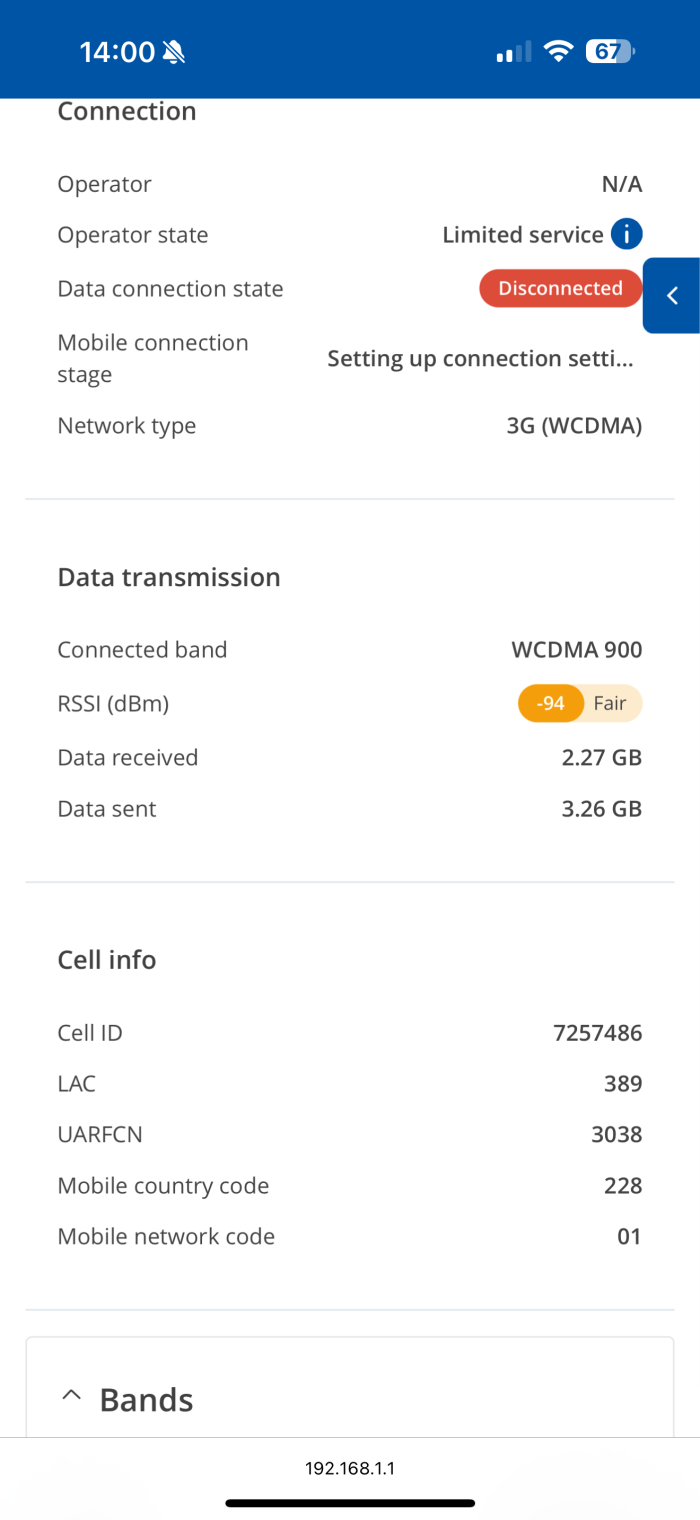
Task: Collapse the Bands section chevron
Action: pyautogui.click(x=71, y=1396)
